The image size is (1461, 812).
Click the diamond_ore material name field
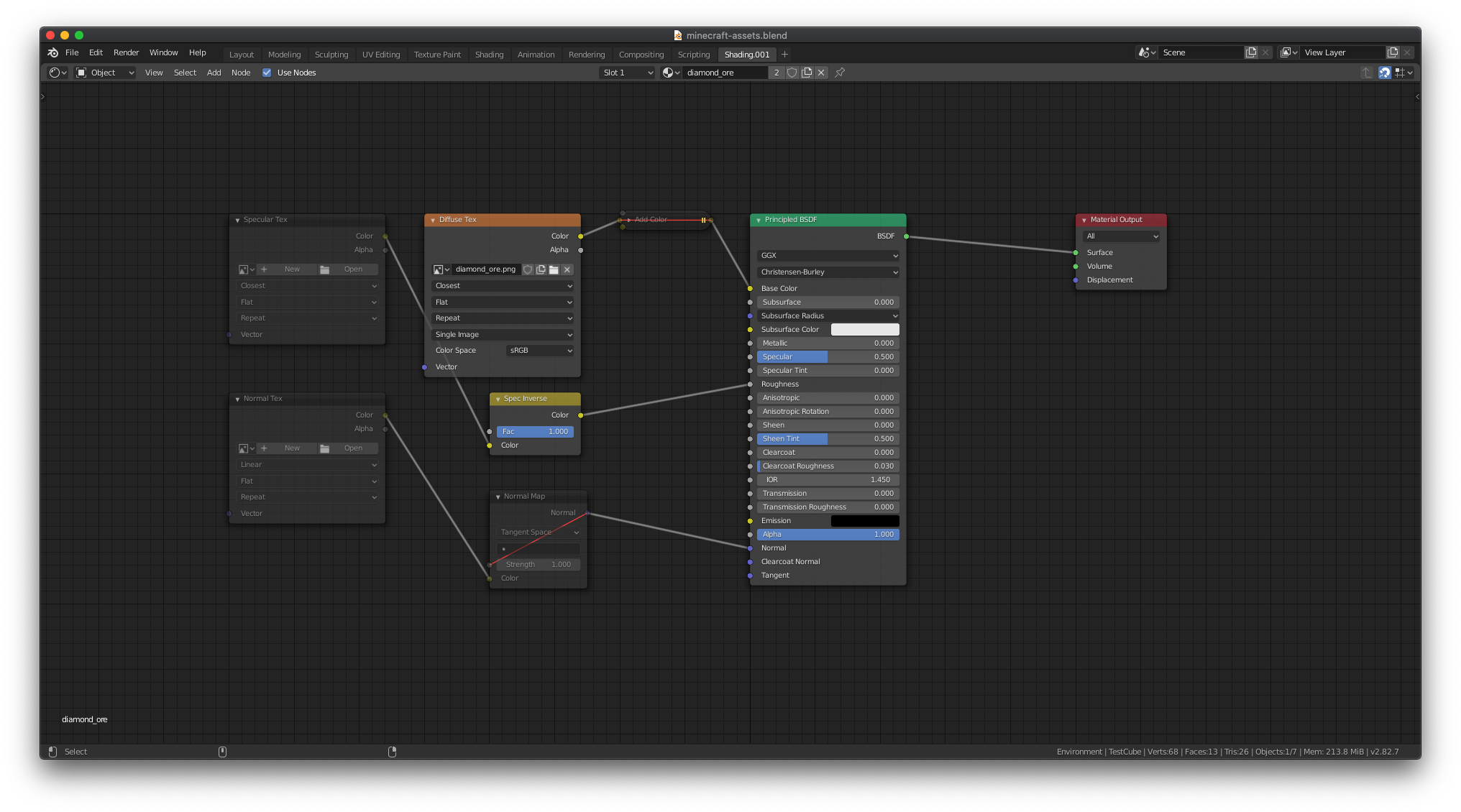724,73
